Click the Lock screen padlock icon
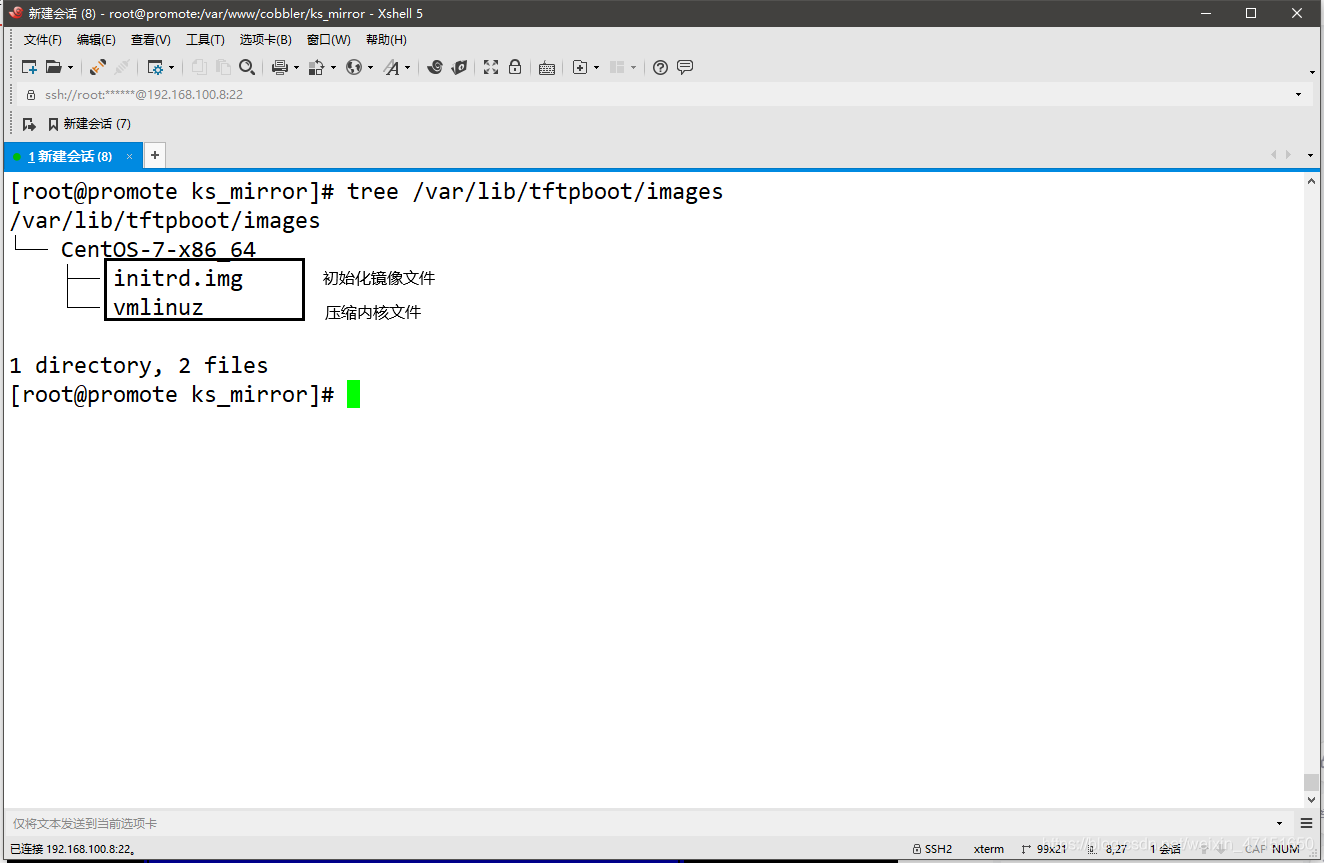Viewport: 1324px width, 863px height. (515, 67)
